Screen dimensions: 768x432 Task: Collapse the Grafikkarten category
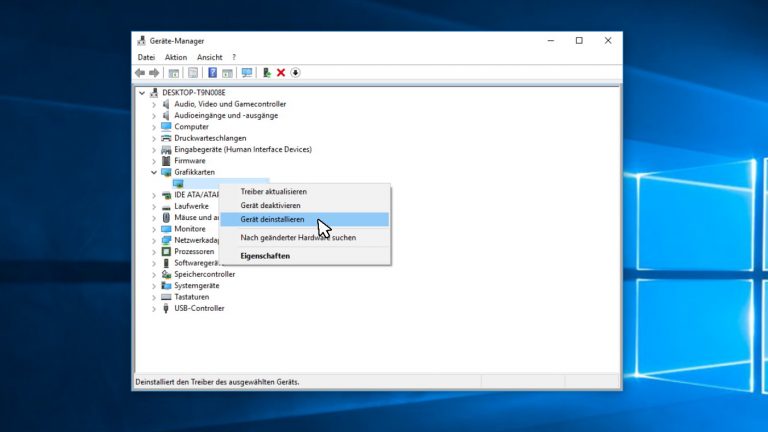(153, 172)
